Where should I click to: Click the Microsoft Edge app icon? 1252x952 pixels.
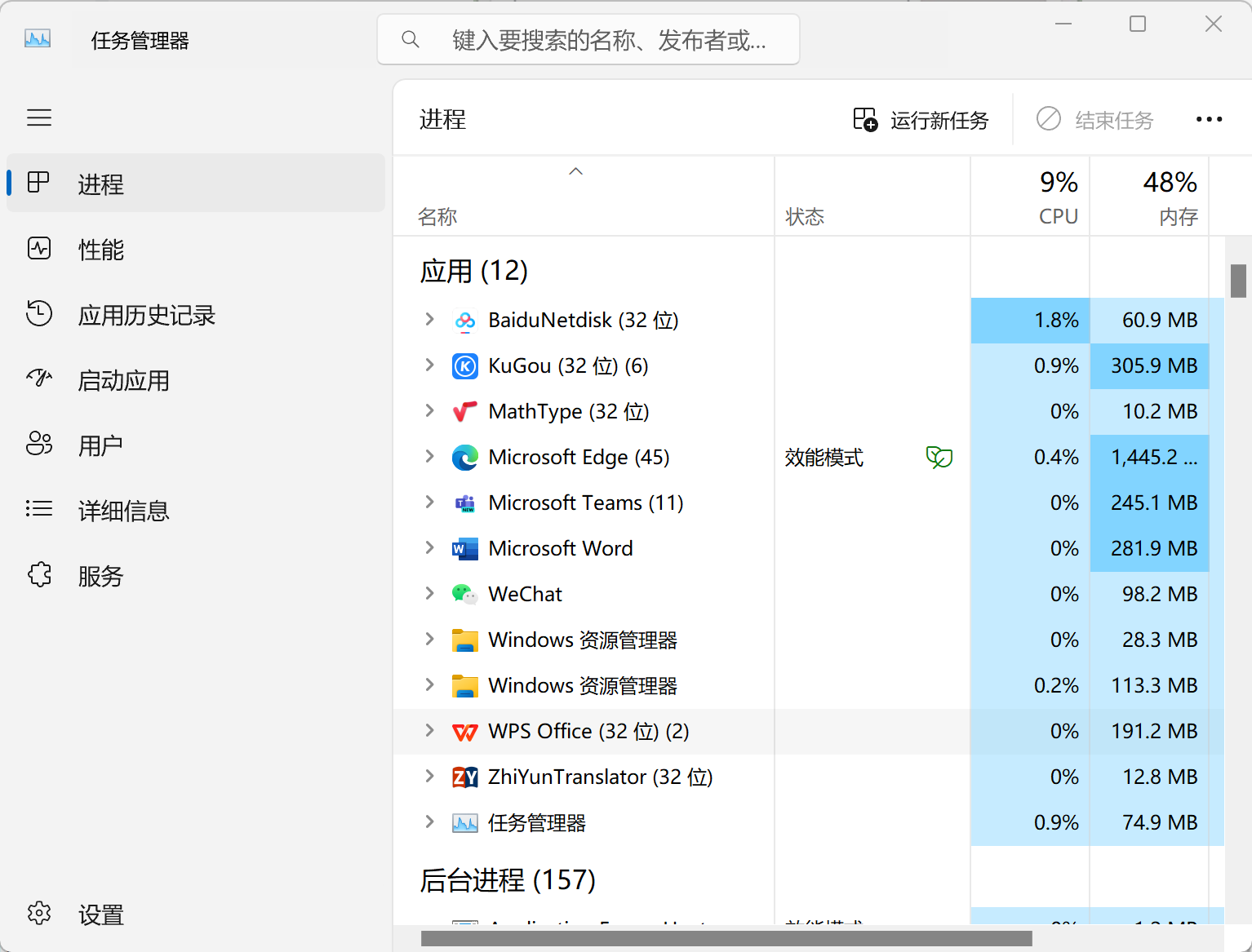[465, 458]
